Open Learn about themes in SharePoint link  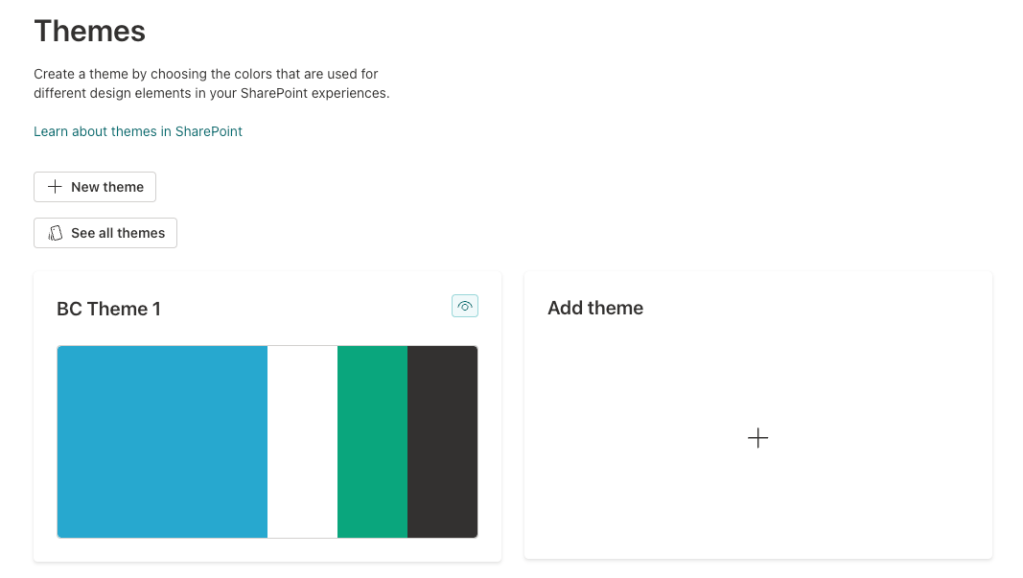click(x=138, y=131)
